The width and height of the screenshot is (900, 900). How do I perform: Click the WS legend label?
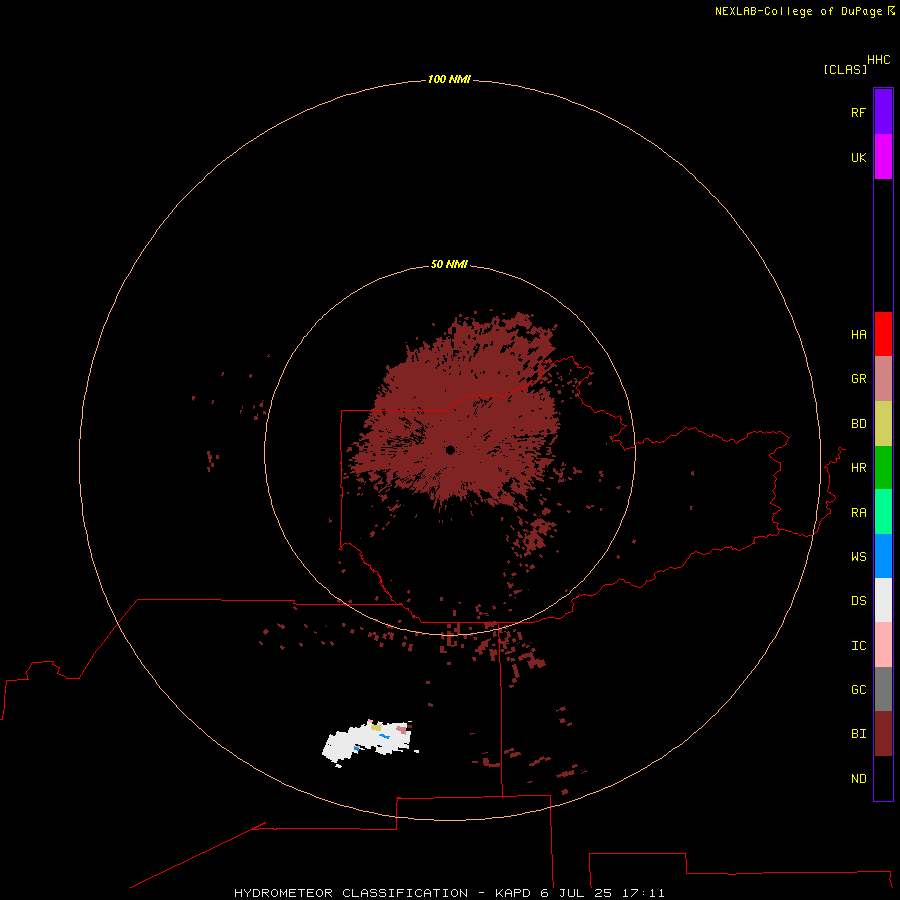tap(859, 557)
